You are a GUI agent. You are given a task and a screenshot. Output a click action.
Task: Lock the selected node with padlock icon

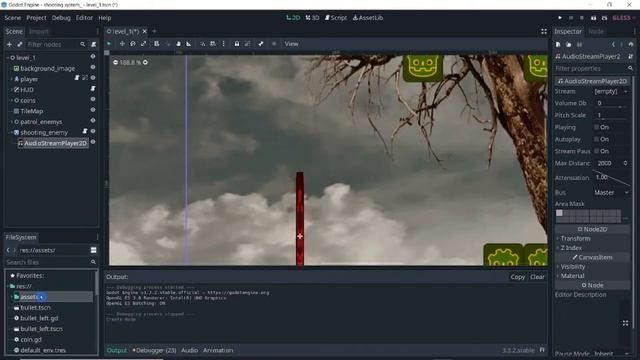237,44
